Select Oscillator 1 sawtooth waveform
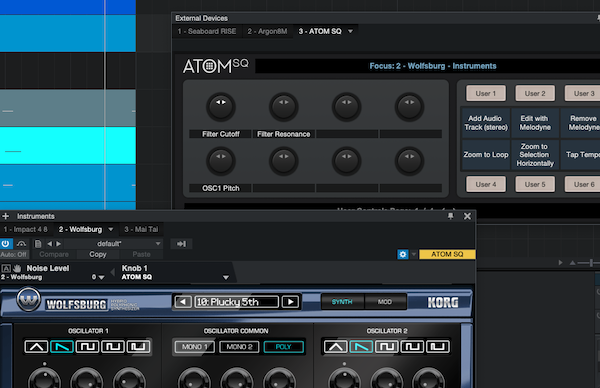 [62, 347]
